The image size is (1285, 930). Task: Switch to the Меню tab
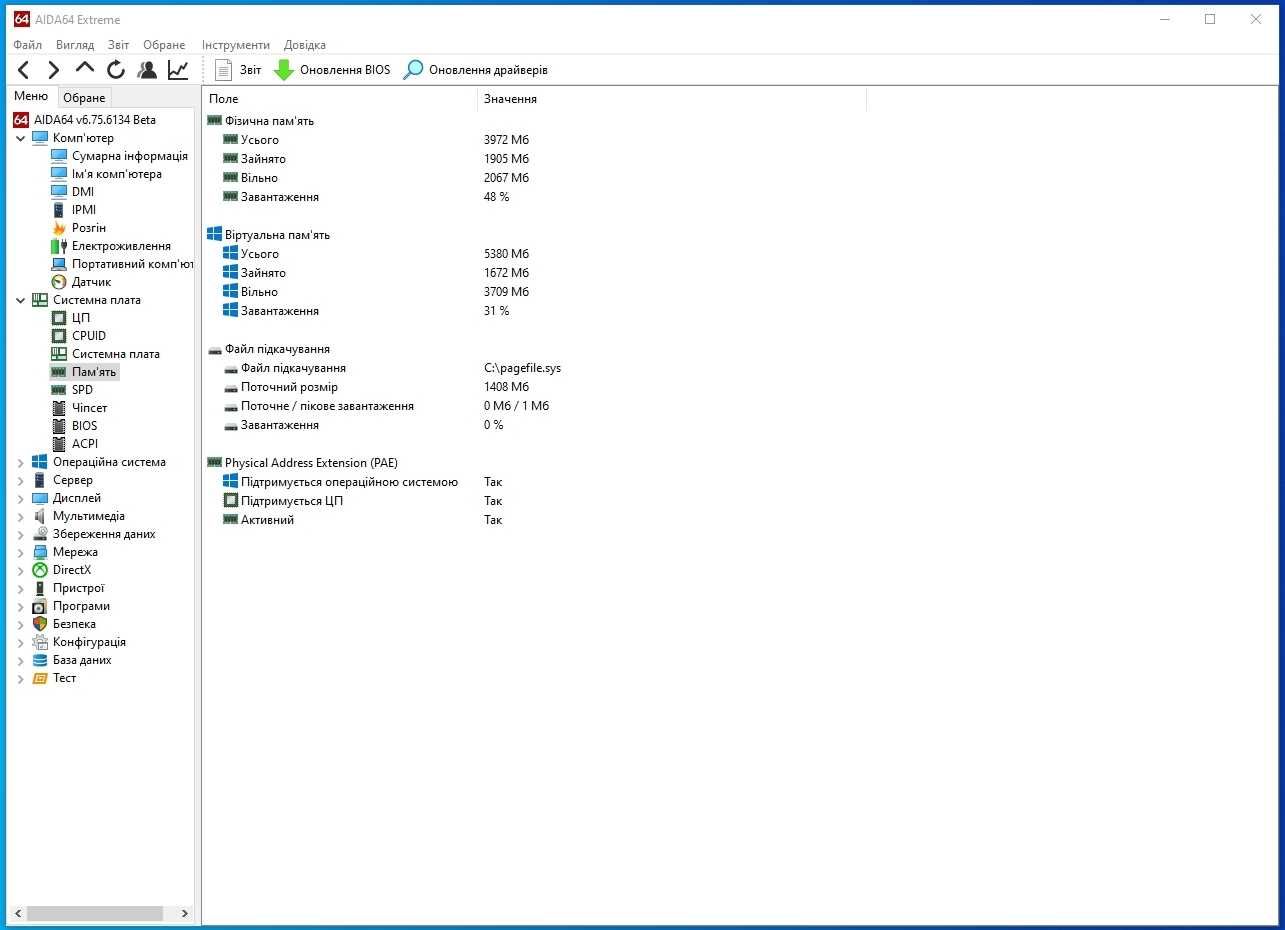31,97
